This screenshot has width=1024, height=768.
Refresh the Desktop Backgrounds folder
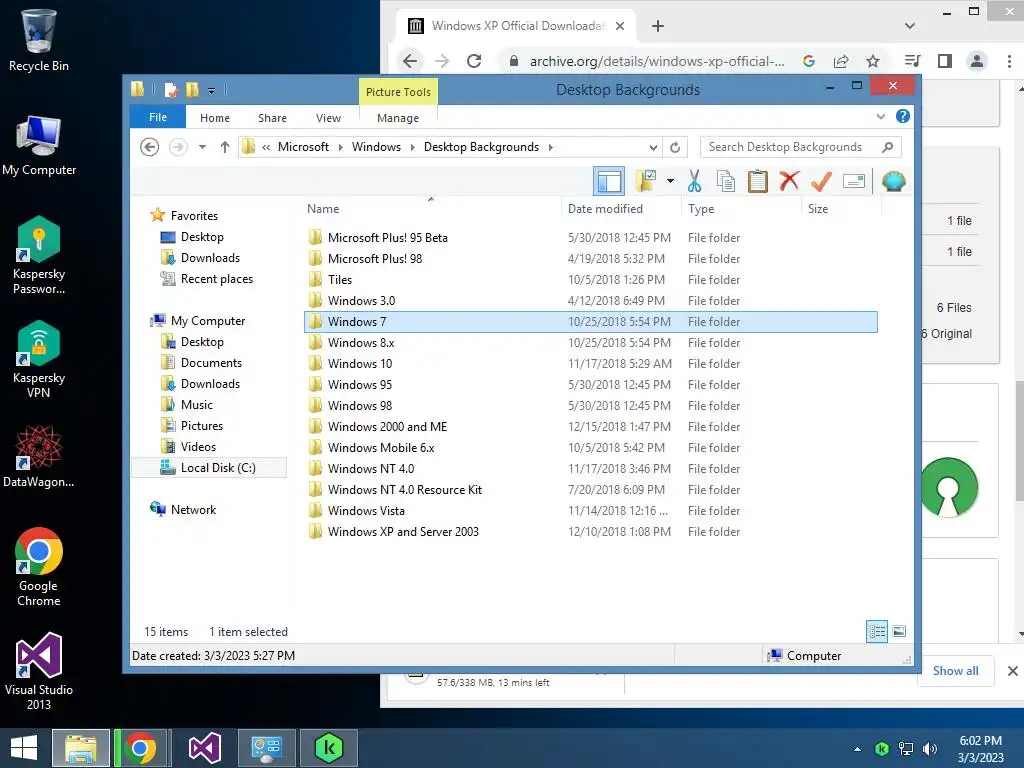click(x=675, y=147)
